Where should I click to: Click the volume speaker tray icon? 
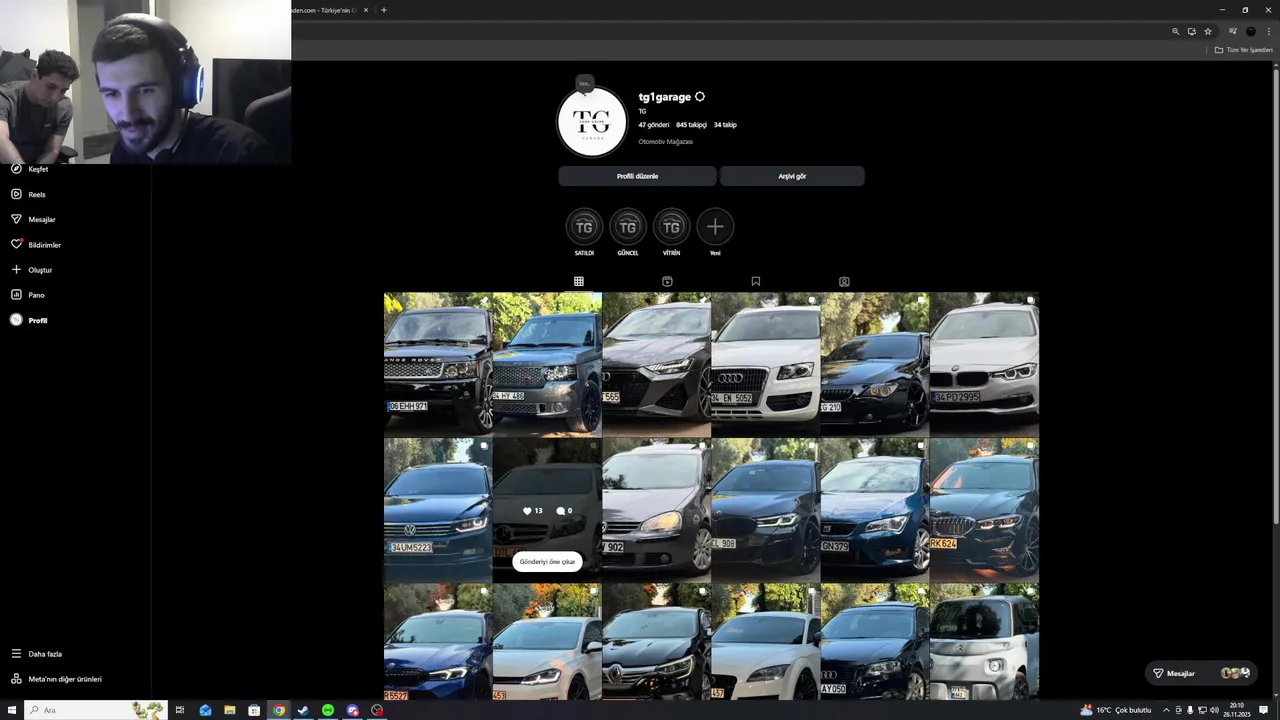pos(1214,710)
